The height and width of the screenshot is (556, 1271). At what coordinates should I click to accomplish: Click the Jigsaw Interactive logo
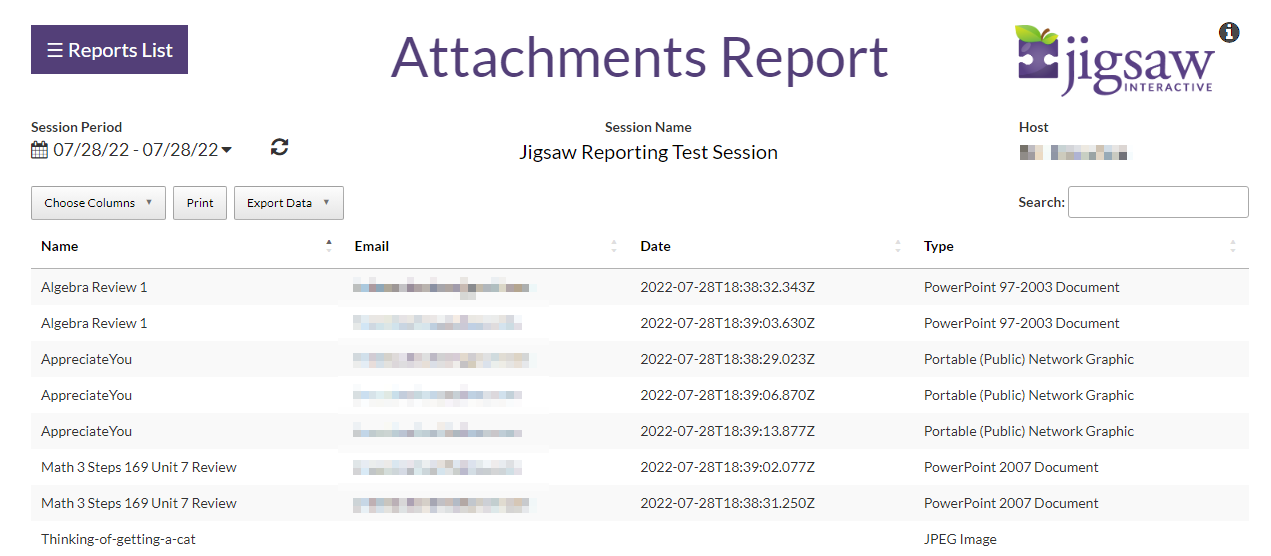click(x=1115, y=61)
